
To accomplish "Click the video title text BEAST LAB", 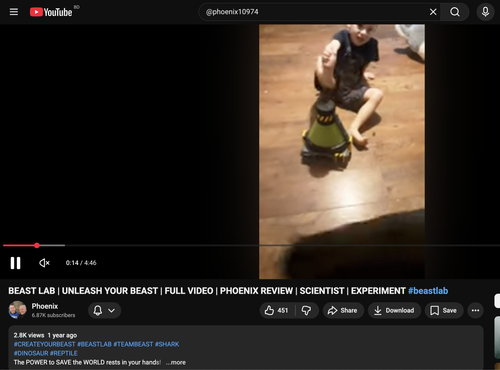I will tap(32, 291).
